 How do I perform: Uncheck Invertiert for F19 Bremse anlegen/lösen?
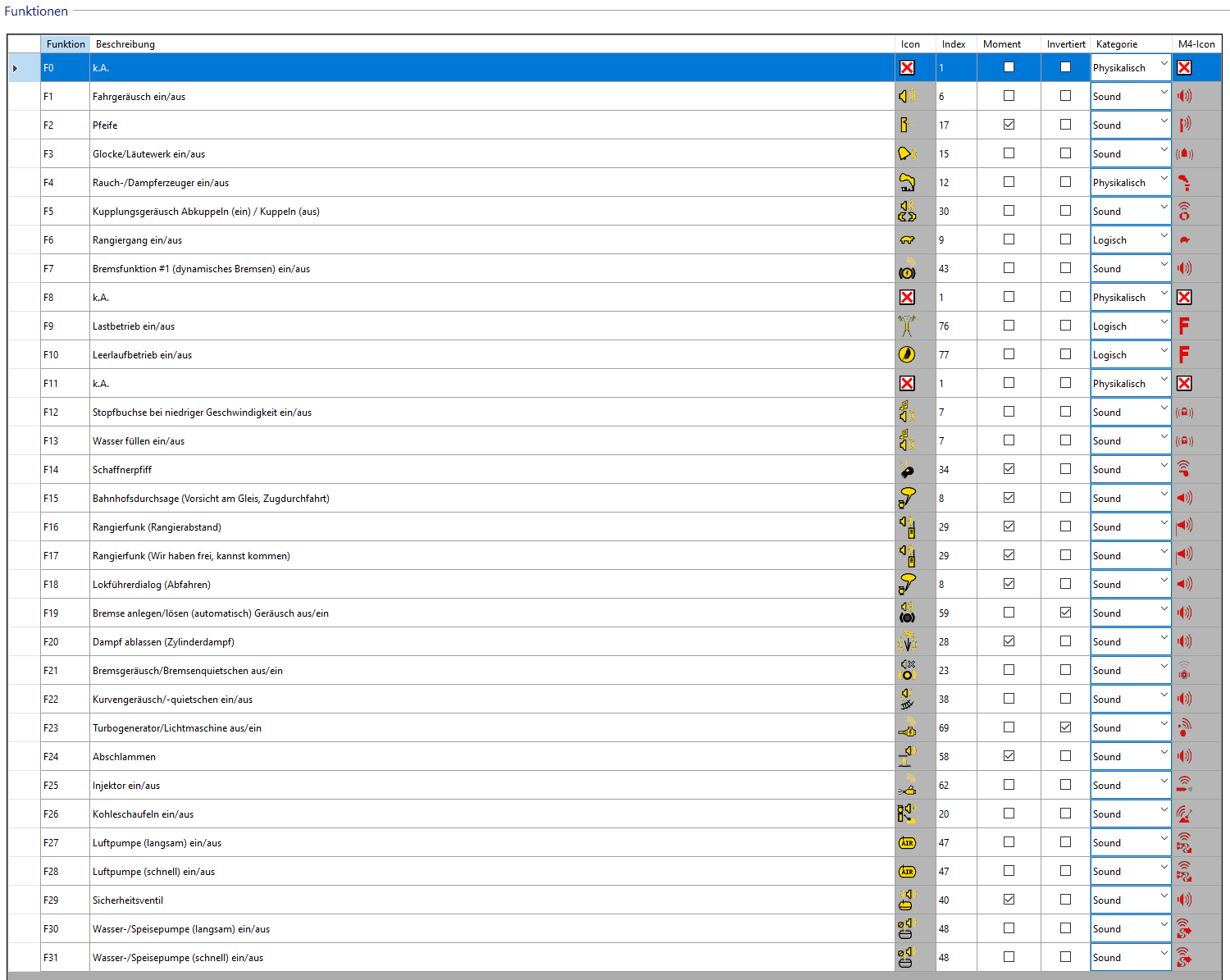[1065, 613]
